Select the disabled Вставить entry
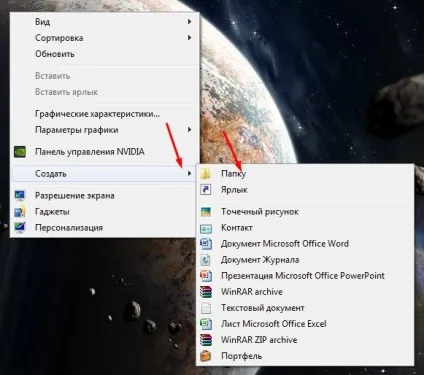The image size is (424, 375). [104, 76]
